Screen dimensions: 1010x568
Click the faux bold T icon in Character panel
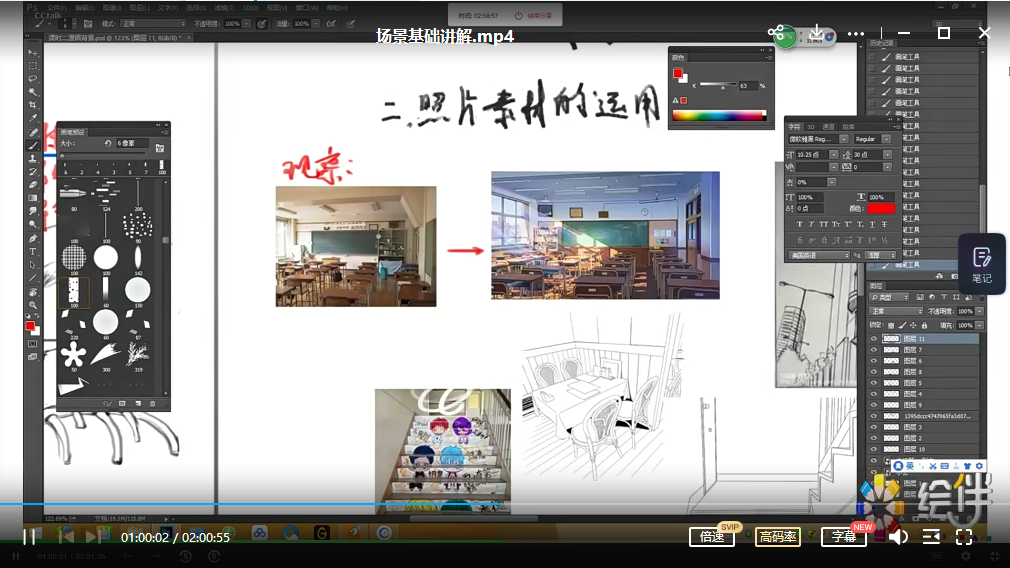[799, 224]
